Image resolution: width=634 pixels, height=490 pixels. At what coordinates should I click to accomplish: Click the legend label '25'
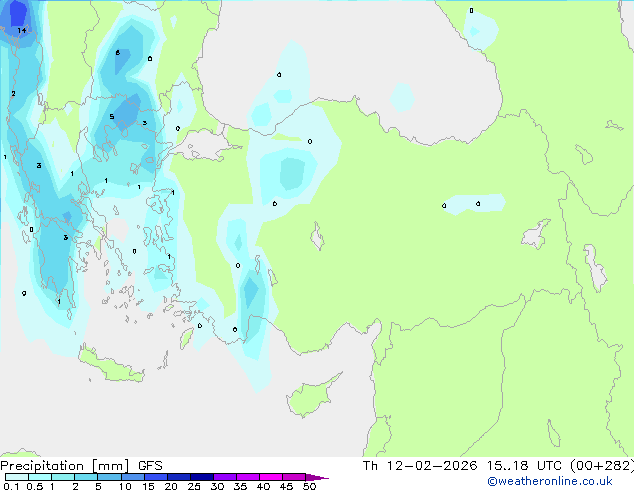click(194, 486)
